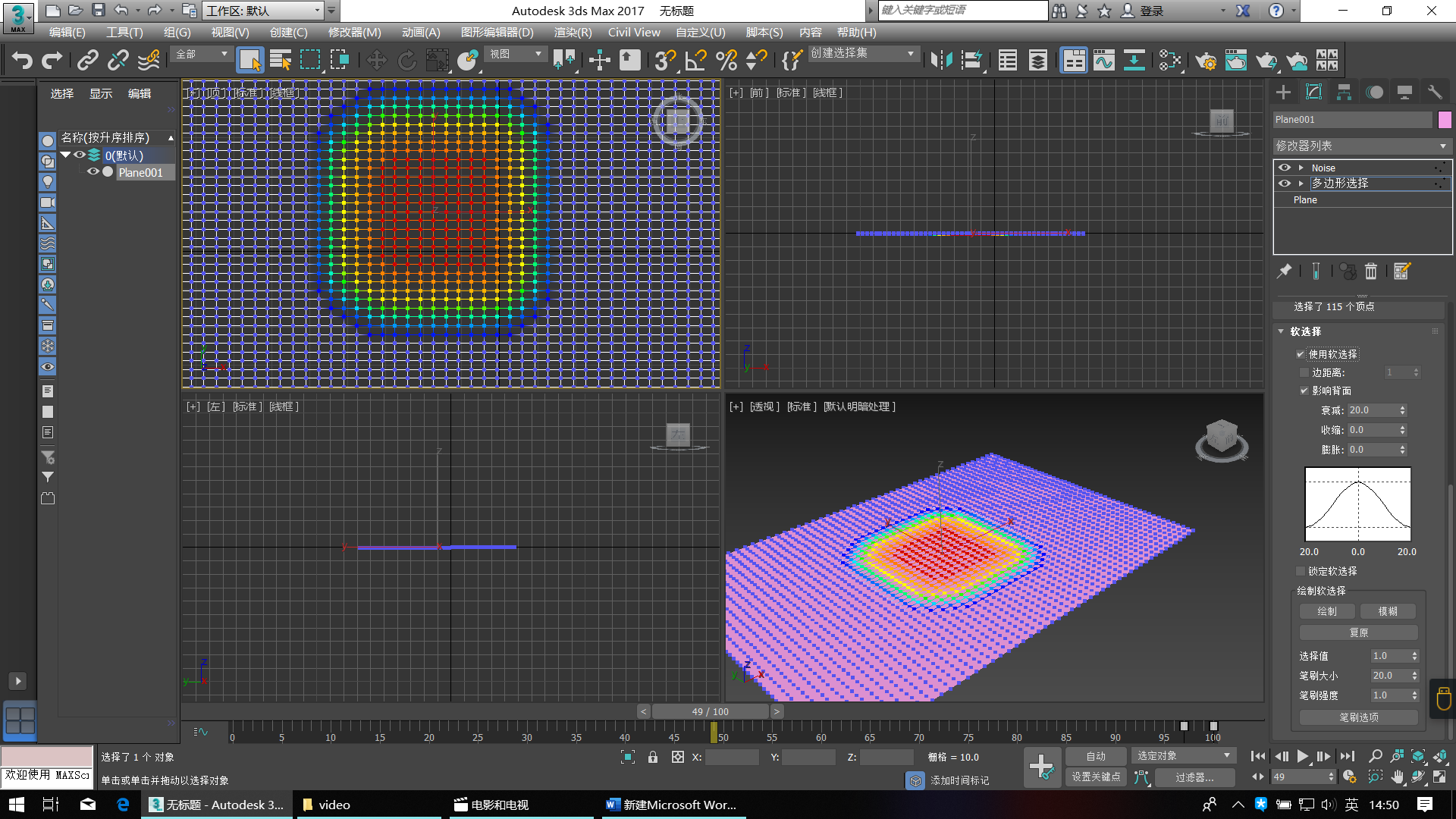1456x819 pixels.
Task: Expand the Noise modifier sub-objects
Action: (1301, 168)
